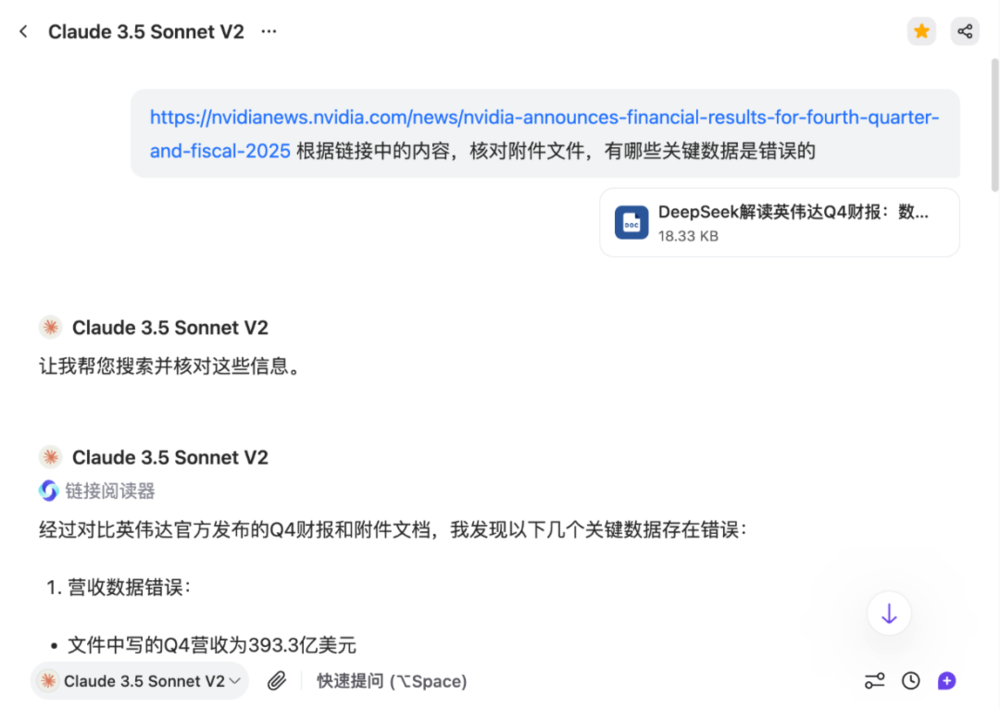Click the first reply's Claude avatar icon
Screen dimensions: 1000x708
(50, 327)
